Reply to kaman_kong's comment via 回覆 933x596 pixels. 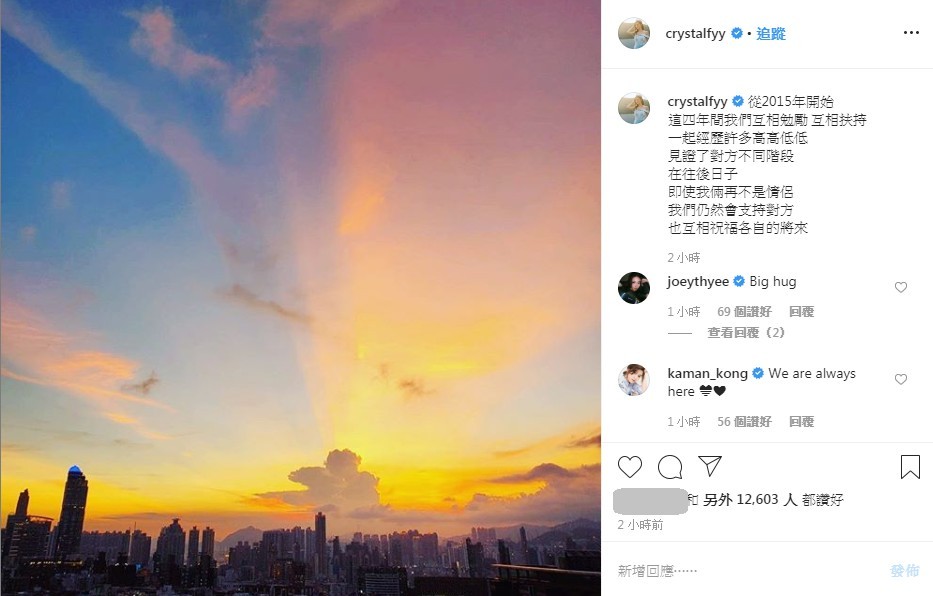[801, 422]
